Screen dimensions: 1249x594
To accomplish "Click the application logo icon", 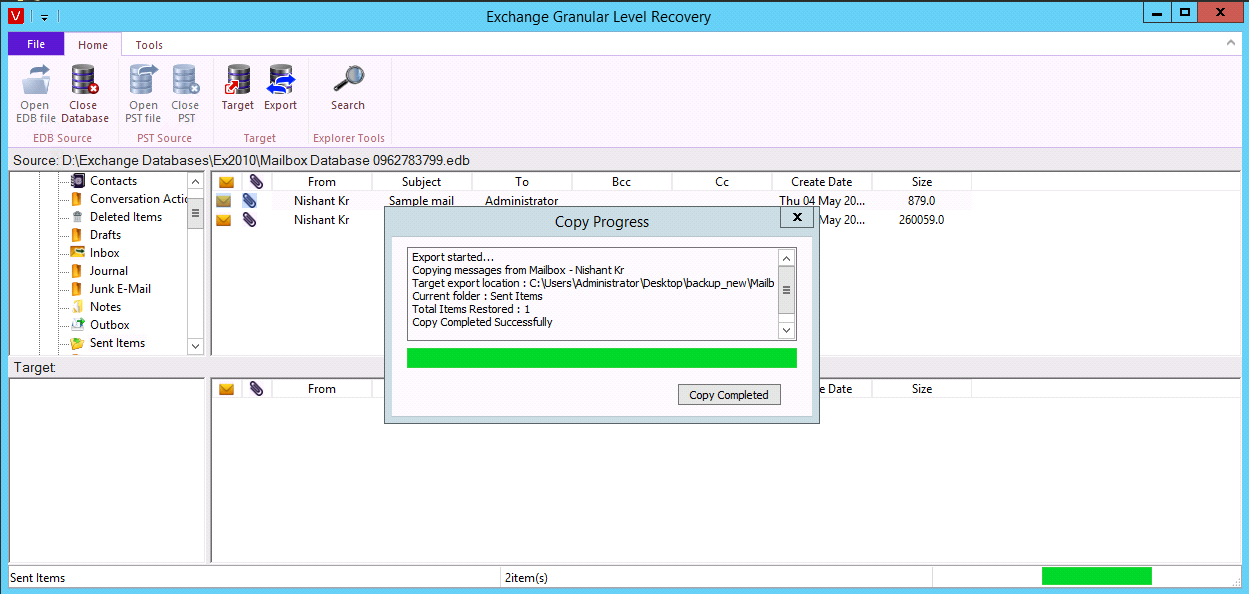I will tap(15, 16).
